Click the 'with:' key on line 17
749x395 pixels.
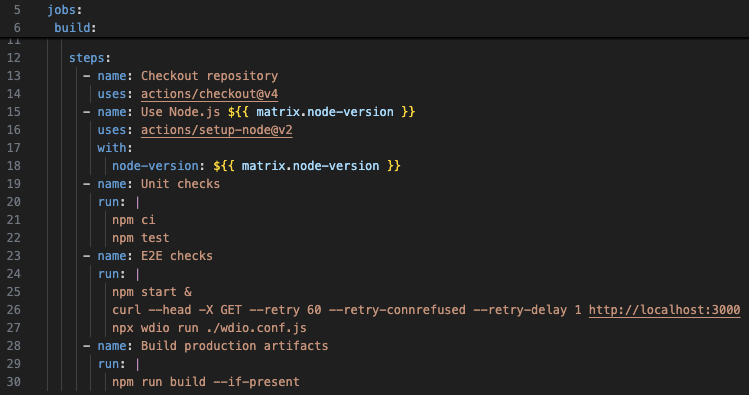pos(115,148)
